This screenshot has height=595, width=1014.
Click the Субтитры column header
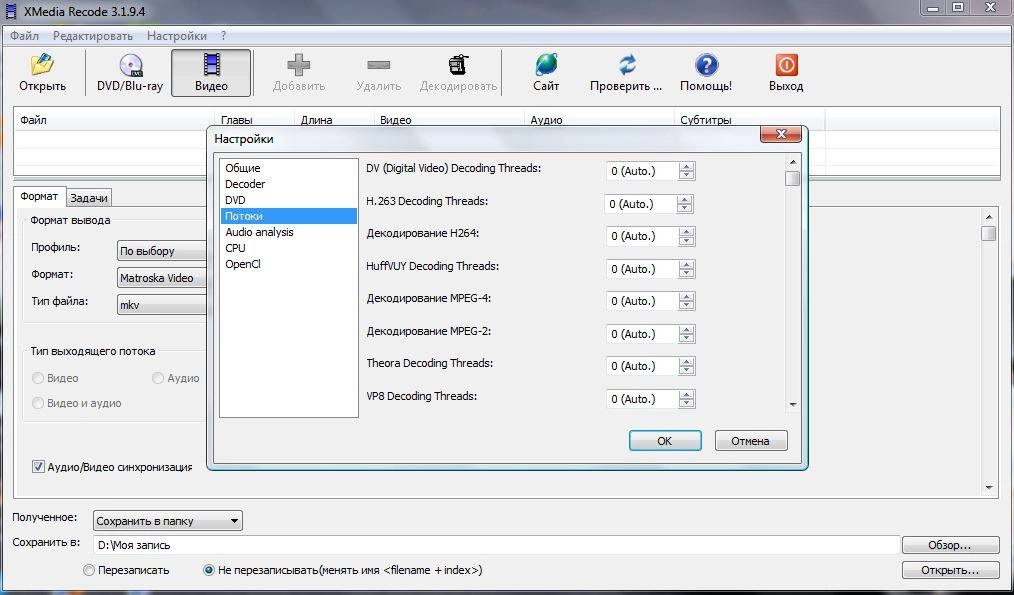click(750, 120)
